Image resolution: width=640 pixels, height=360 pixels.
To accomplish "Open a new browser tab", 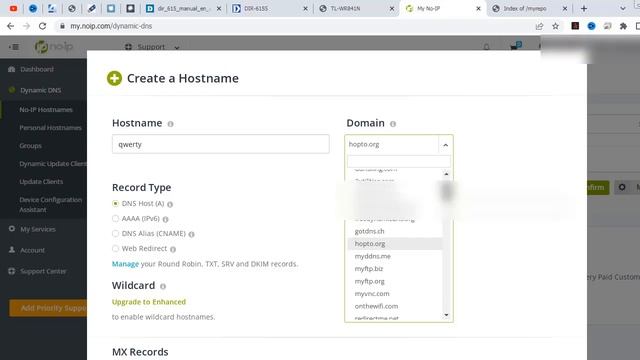I will (584, 9).
